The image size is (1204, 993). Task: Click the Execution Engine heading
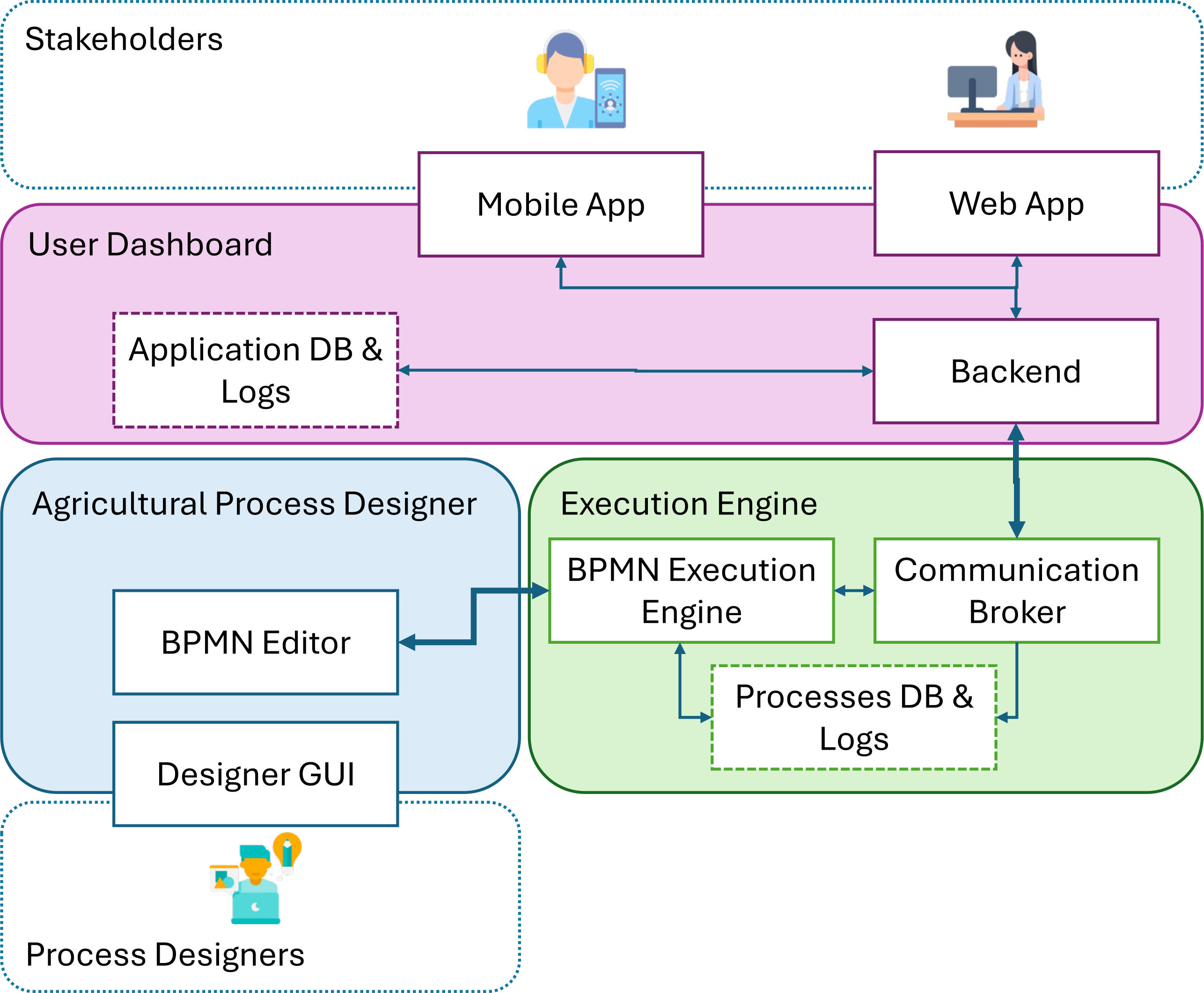689,503
